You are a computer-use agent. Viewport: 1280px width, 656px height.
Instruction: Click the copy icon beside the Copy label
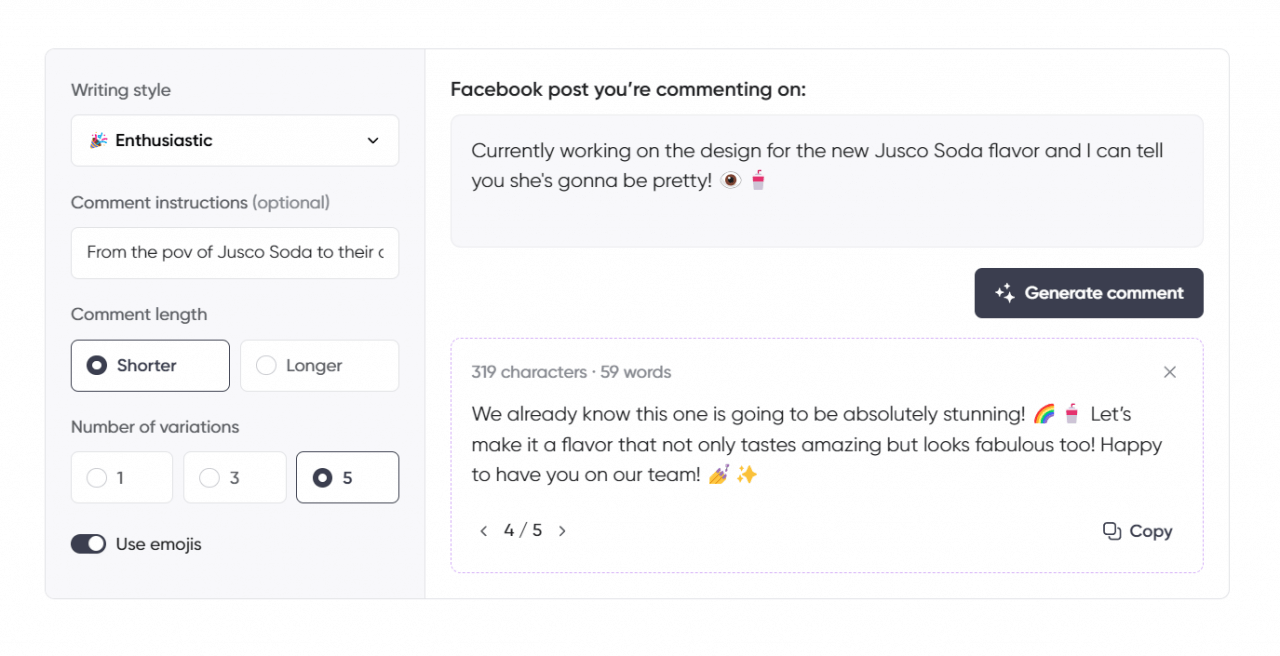click(x=1111, y=531)
